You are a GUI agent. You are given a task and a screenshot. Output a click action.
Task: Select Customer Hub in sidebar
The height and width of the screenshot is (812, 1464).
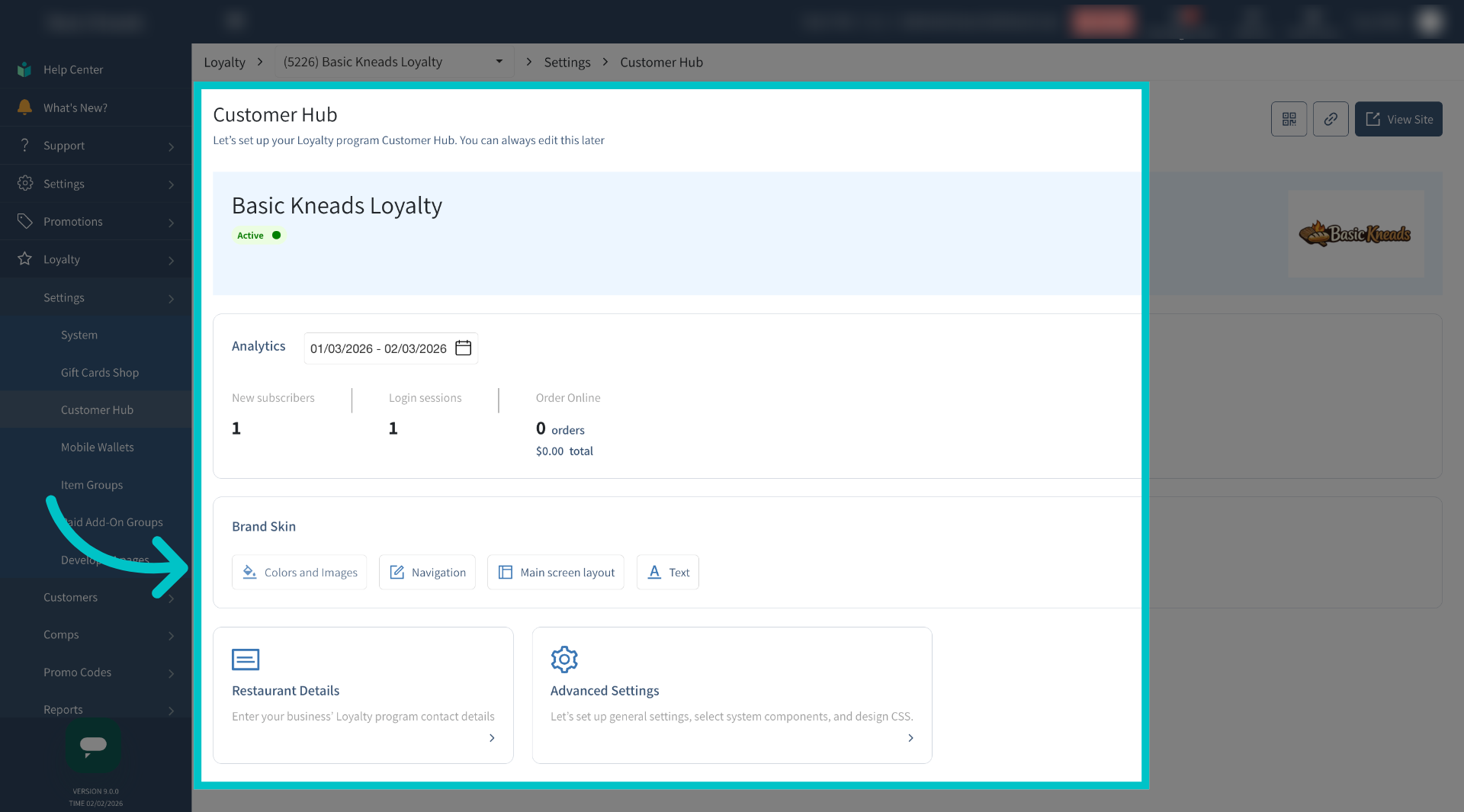point(95,409)
